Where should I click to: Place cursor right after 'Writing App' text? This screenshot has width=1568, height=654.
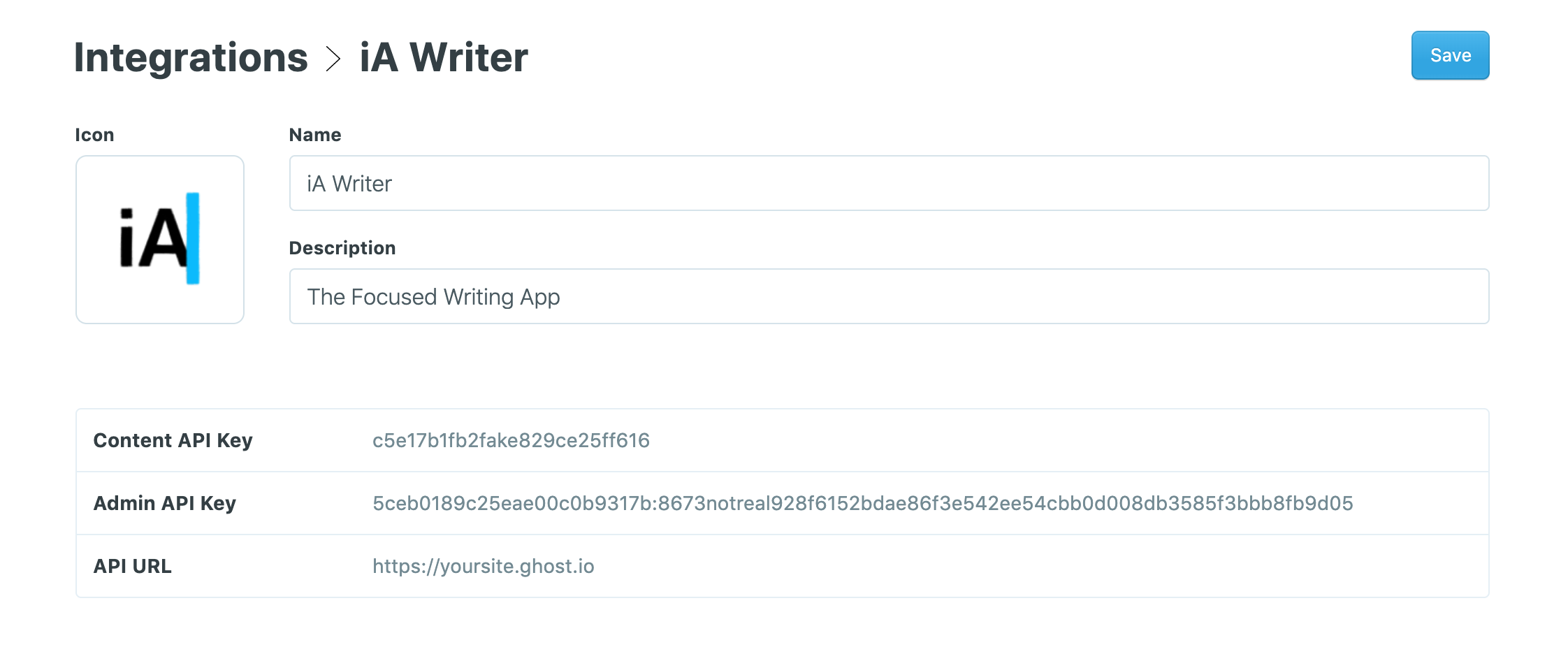562,297
